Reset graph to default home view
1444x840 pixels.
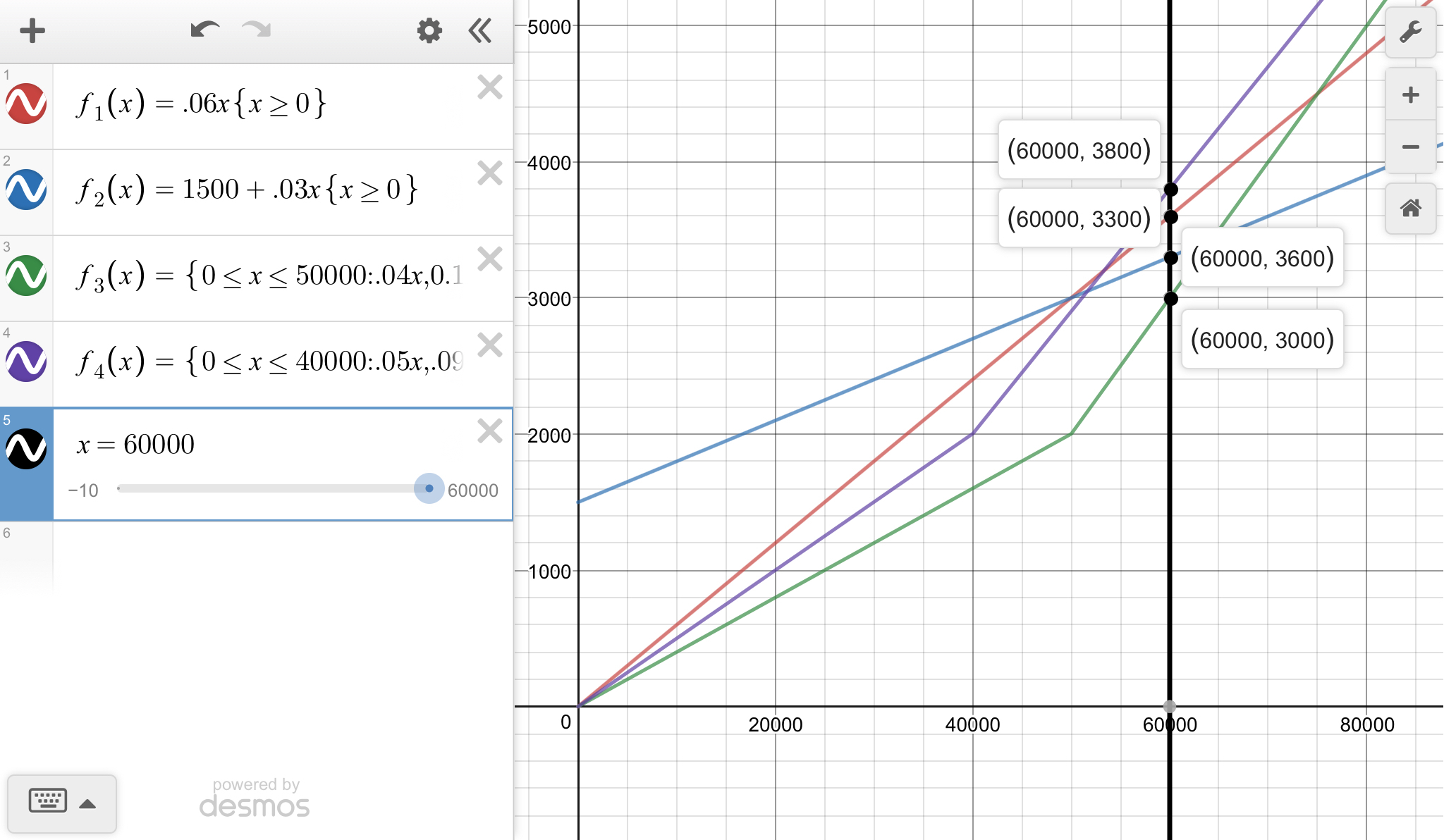coord(1410,208)
